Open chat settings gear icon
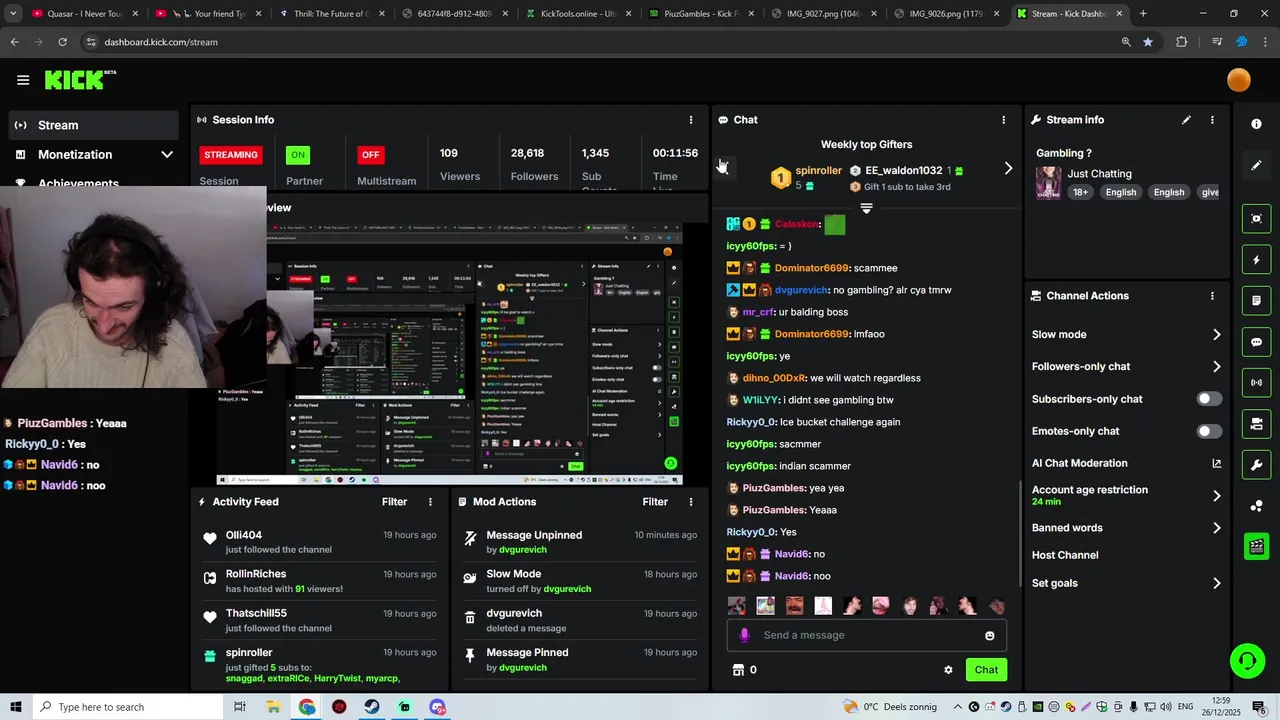The height and width of the screenshot is (720, 1280). (948, 670)
